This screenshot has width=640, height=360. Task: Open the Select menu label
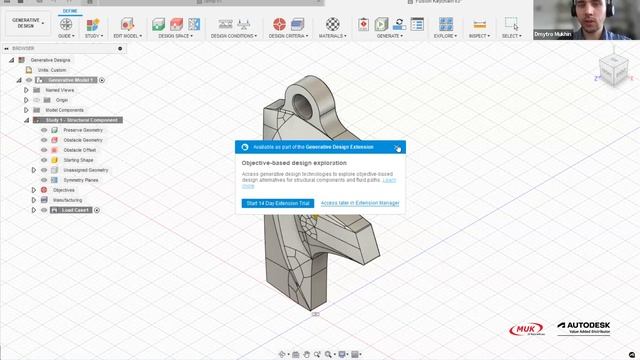pyautogui.click(x=511, y=36)
